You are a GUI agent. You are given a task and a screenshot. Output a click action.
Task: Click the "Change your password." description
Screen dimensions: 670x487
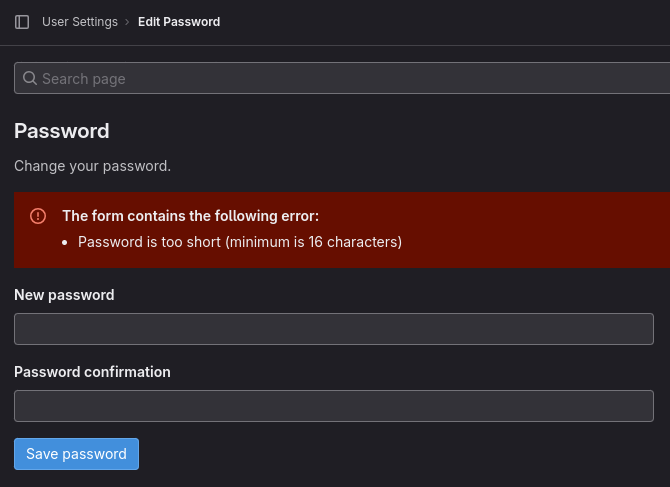92,165
